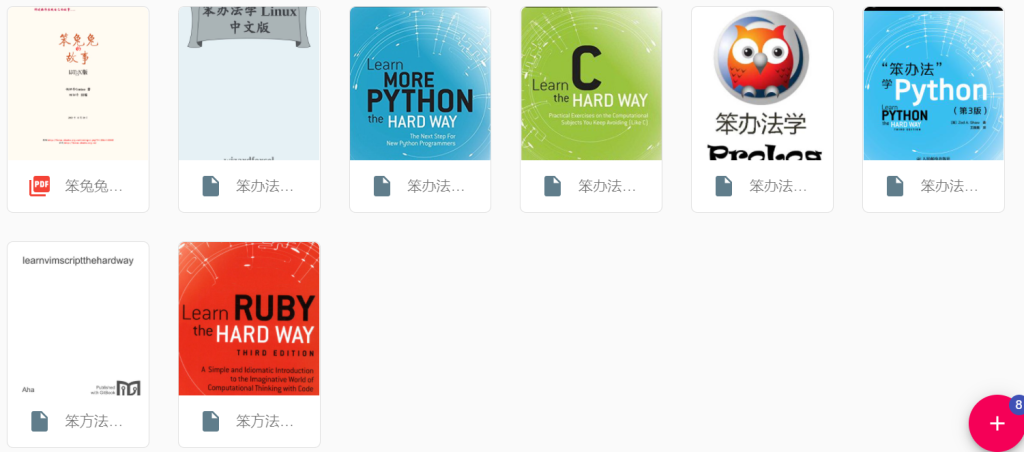Click file icon under Learn C card
The image size is (1024, 452).
[552, 186]
